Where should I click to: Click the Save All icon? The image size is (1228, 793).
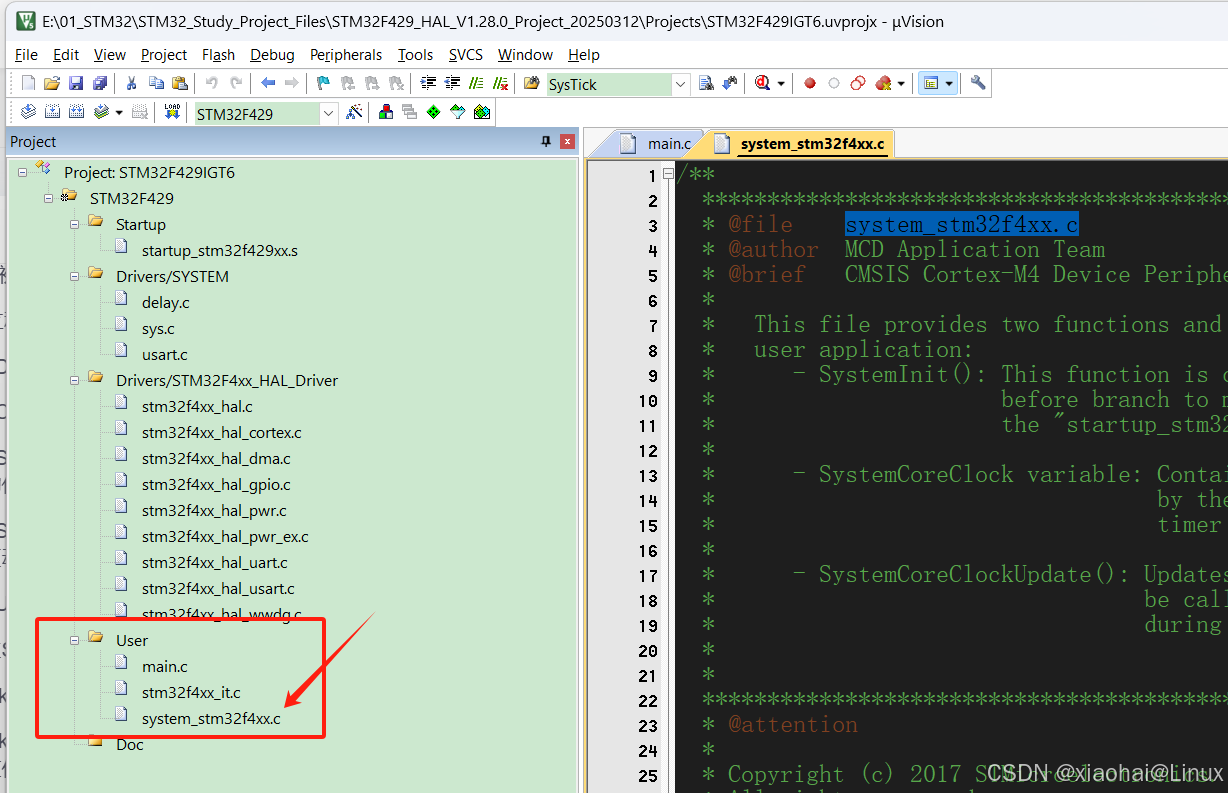100,83
